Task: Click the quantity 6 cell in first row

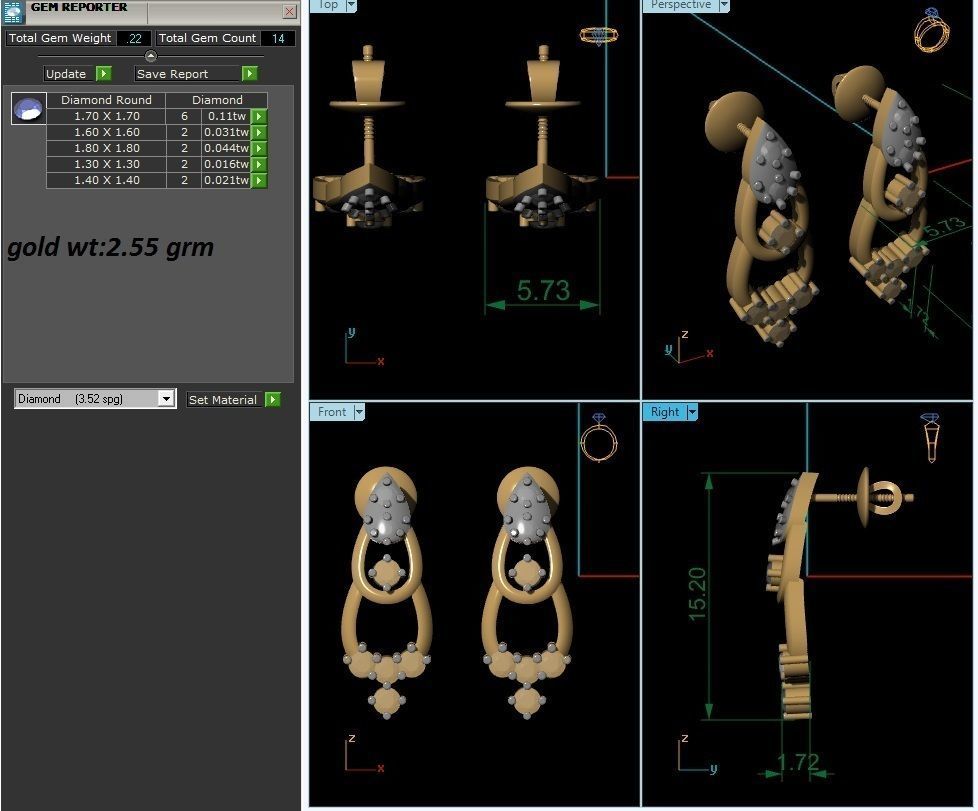Action: point(184,116)
